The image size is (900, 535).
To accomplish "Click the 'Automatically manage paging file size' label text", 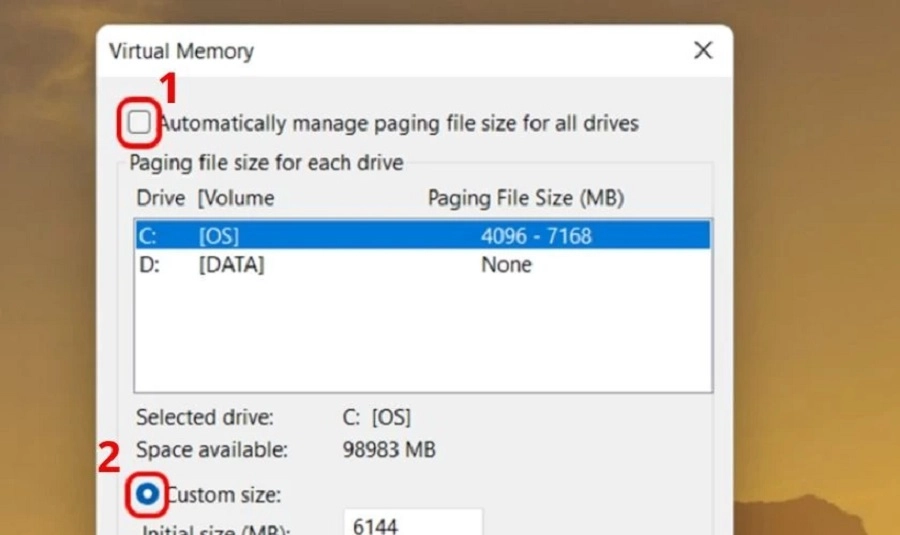I will pyautogui.click(x=400, y=123).
